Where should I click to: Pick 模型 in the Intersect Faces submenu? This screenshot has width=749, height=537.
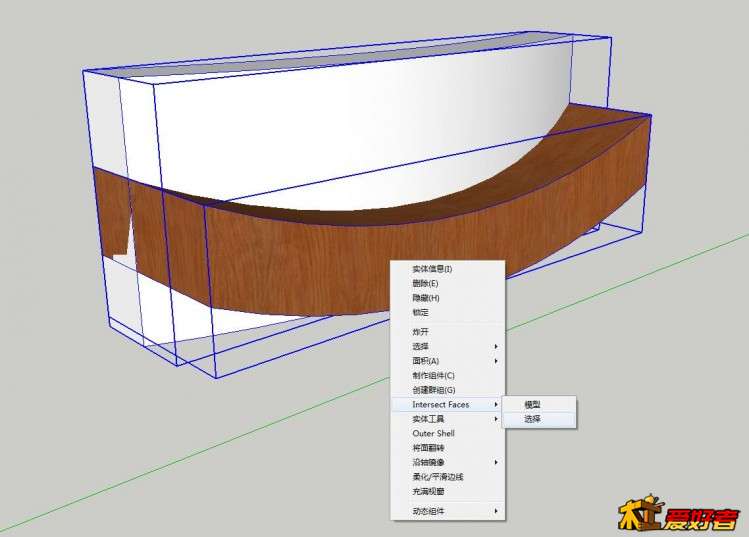(x=540, y=404)
